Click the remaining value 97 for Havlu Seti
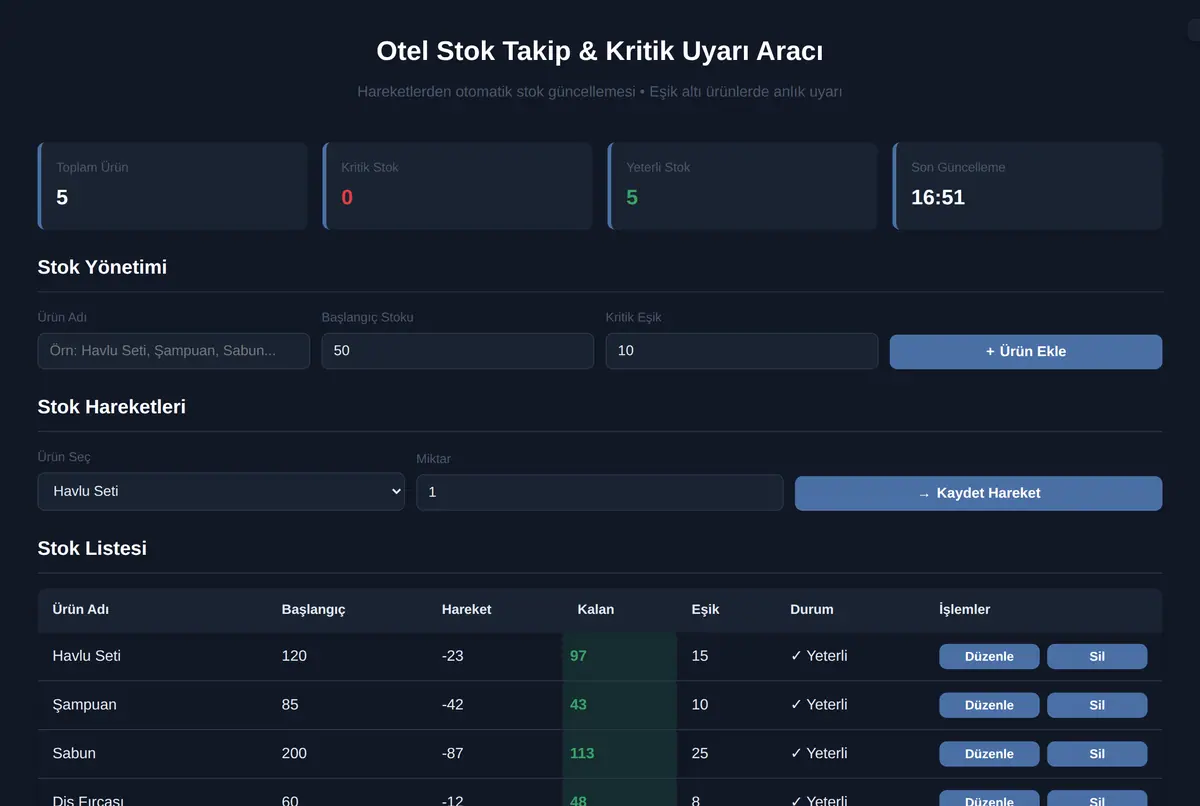This screenshot has height=806, width=1200. (x=578, y=656)
